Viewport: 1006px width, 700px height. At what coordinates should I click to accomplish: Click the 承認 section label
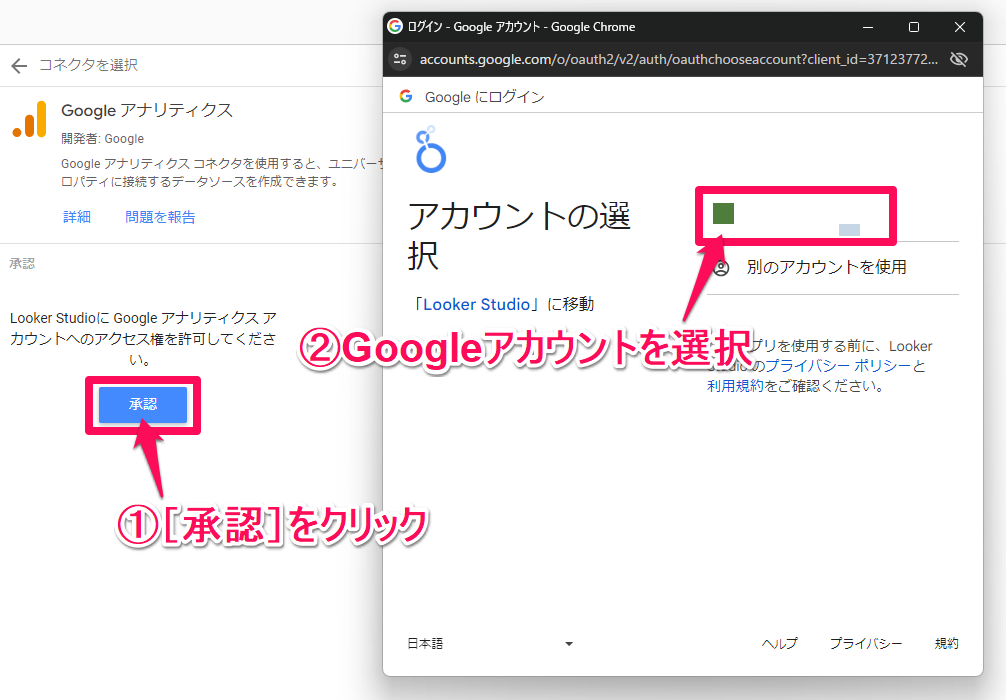pyautogui.click(x=22, y=264)
